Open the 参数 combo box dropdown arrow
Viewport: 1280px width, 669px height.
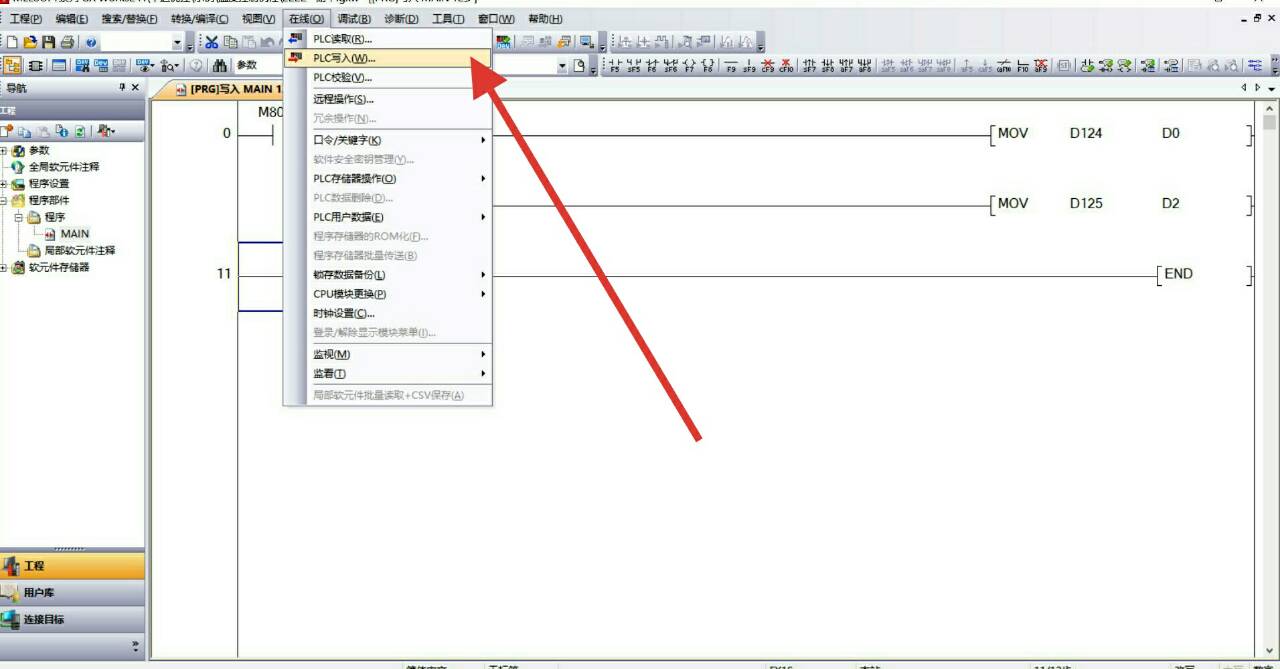click(562, 66)
